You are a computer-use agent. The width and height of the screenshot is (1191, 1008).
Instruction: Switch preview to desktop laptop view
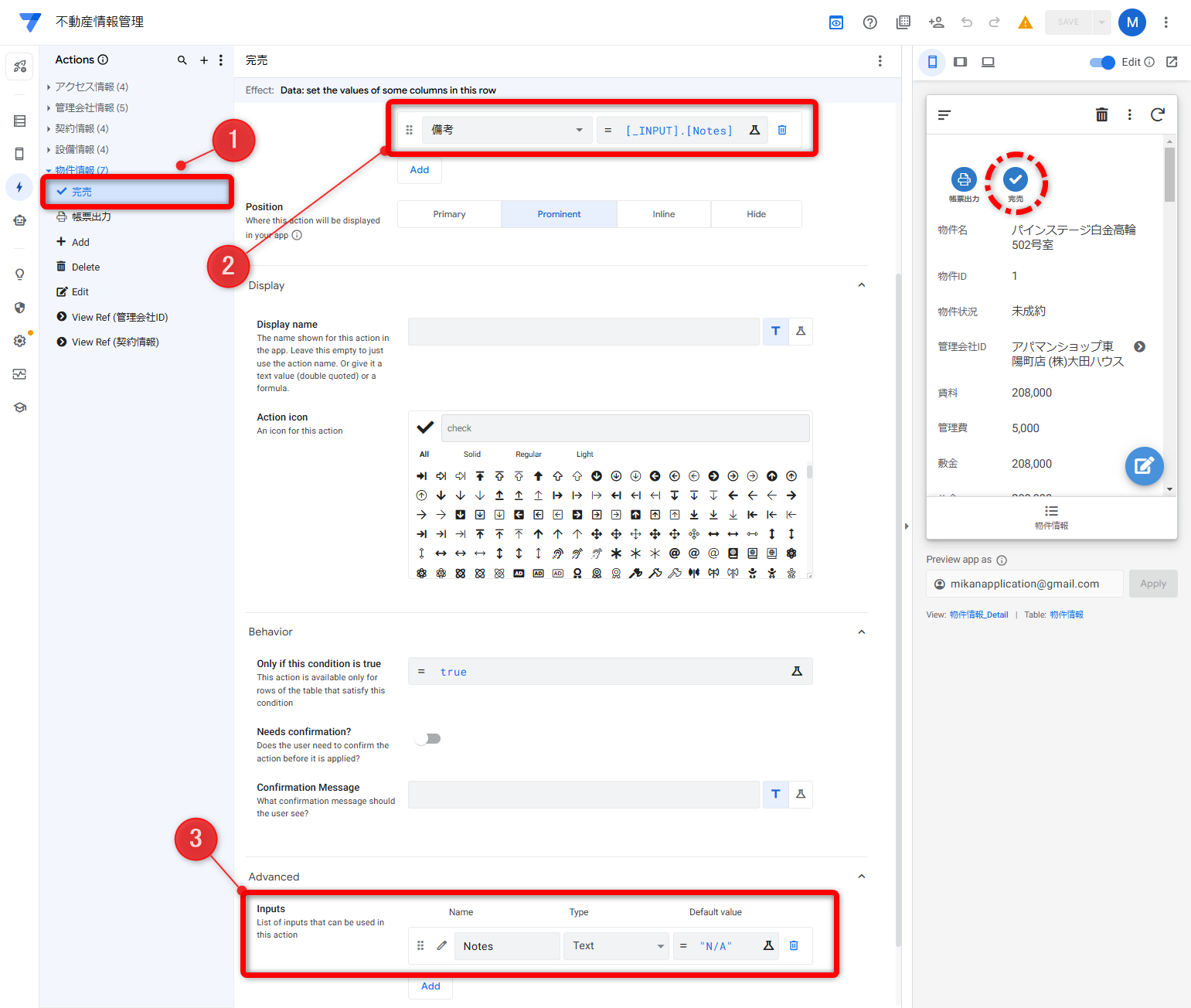click(988, 62)
